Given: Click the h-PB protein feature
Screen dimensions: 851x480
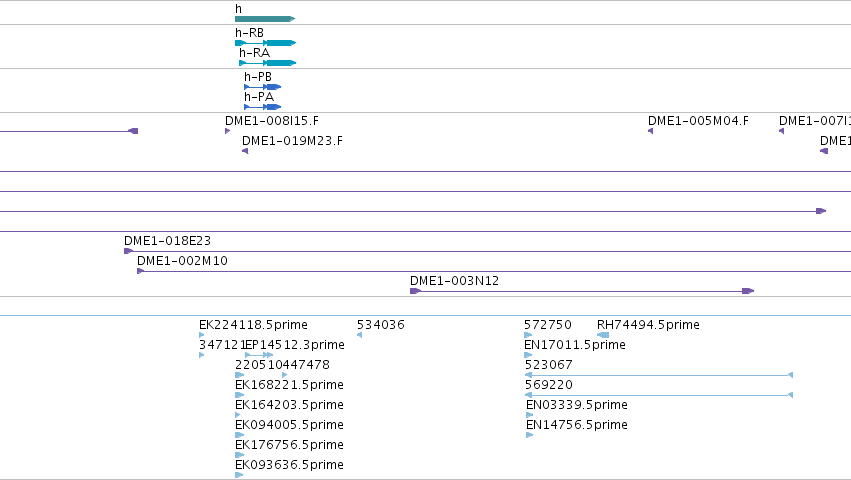Looking at the screenshot, I should pos(263,87).
